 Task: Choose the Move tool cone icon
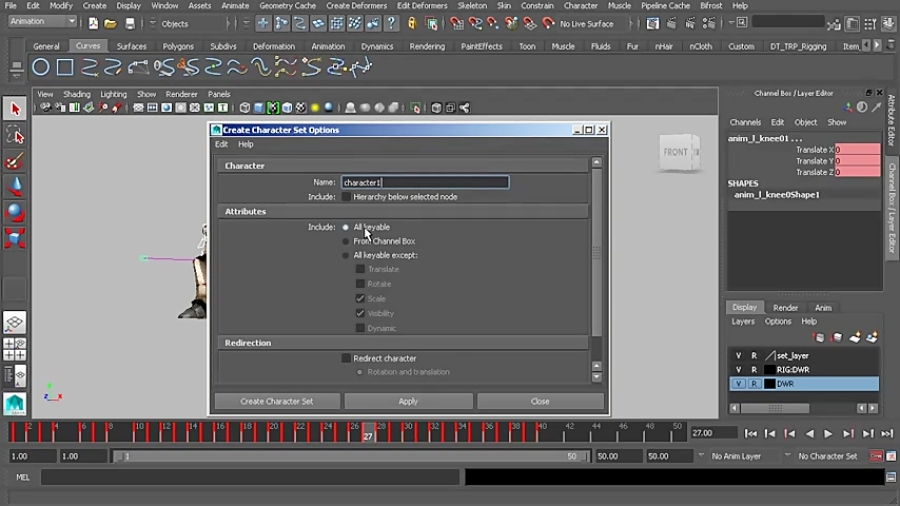pos(15,186)
